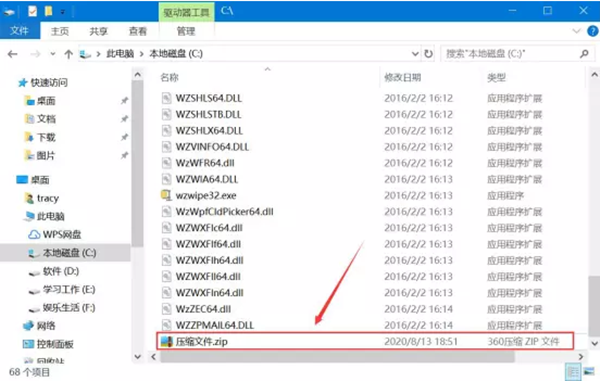Select the file WzWFR64.dll

(x=205, y=163)
